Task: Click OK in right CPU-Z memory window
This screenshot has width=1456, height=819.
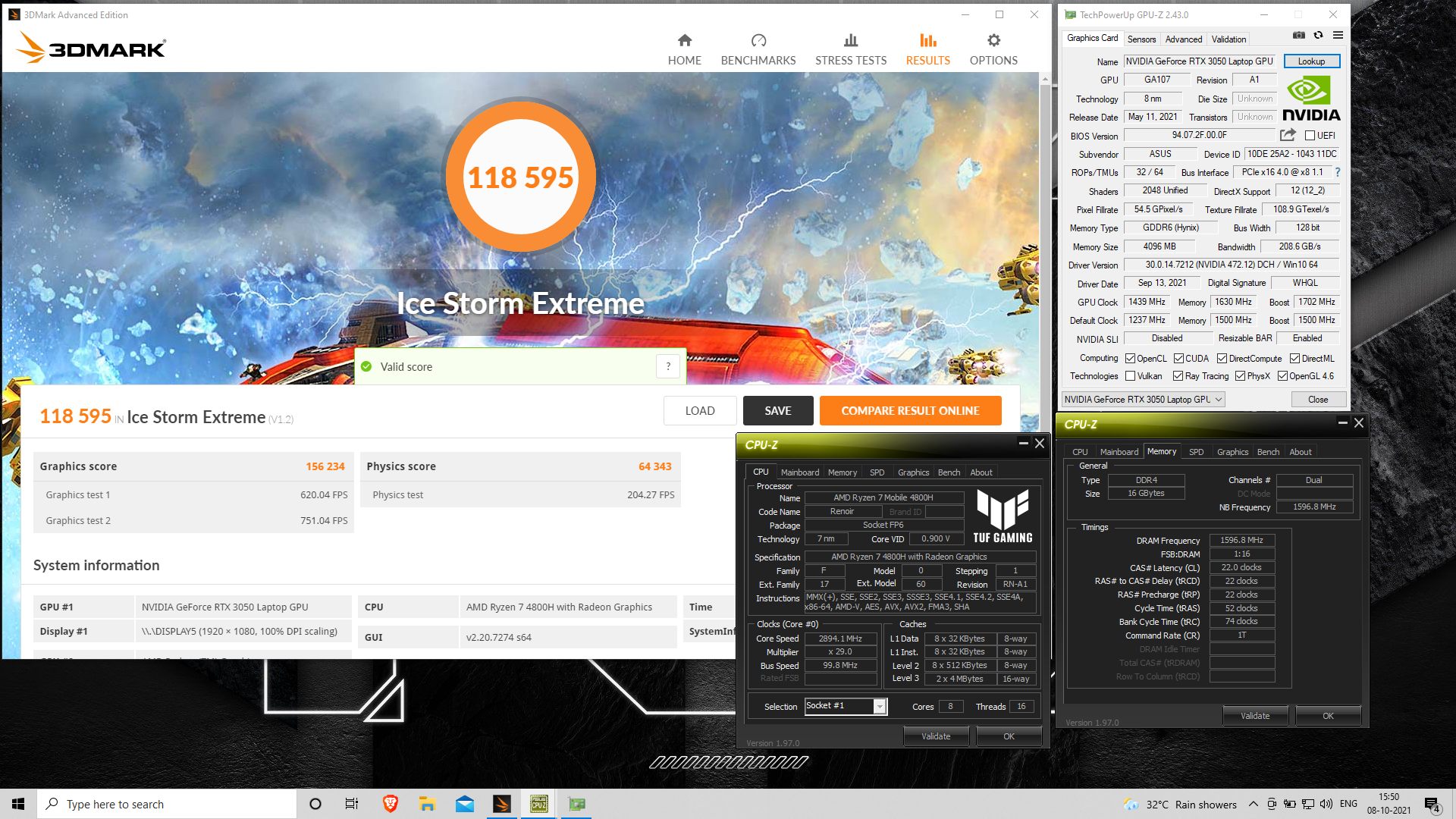Action: [1328, 715]
